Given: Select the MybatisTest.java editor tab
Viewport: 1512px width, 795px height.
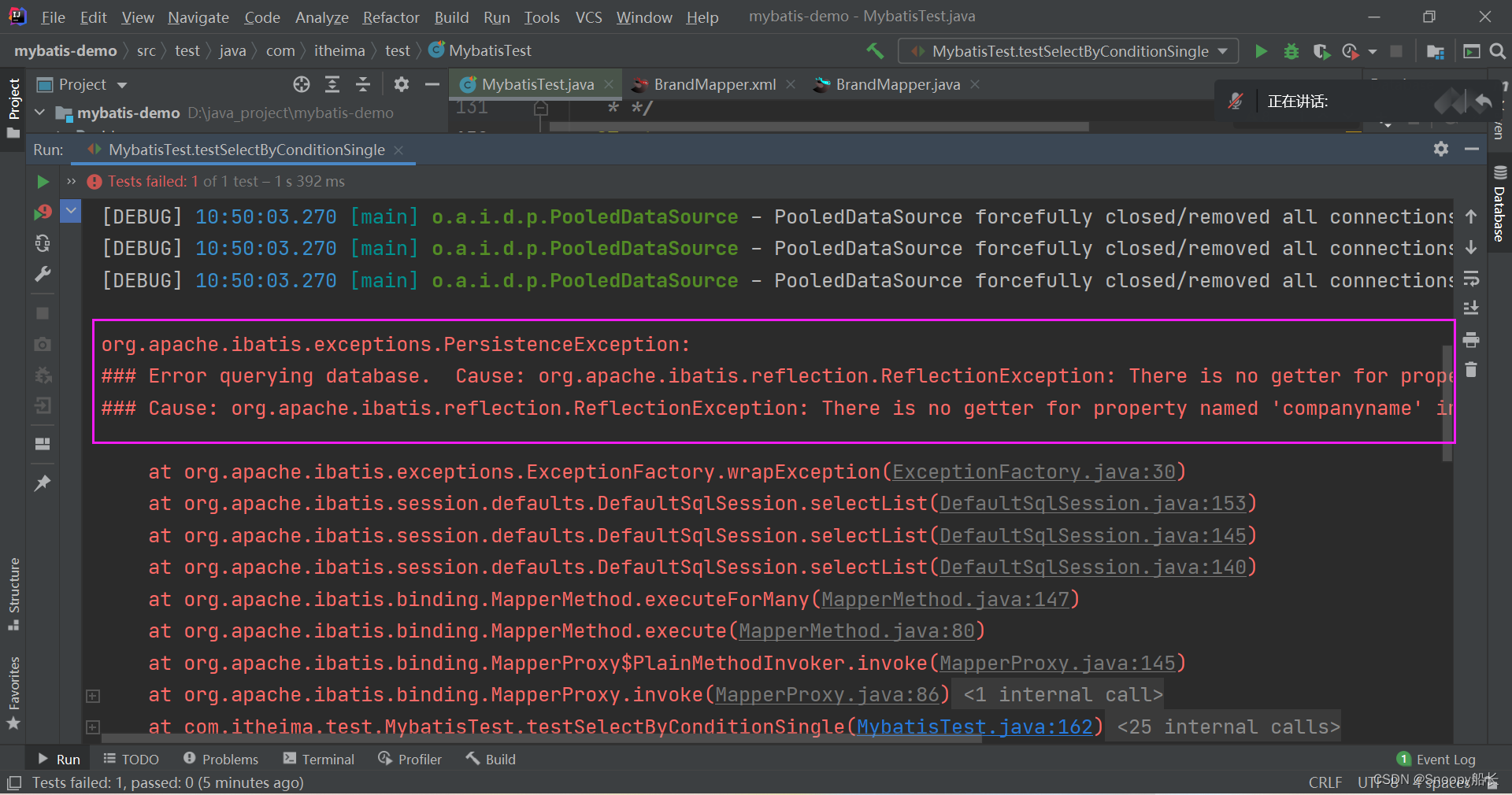Looking at the screenshot, I should pos(537,84).
